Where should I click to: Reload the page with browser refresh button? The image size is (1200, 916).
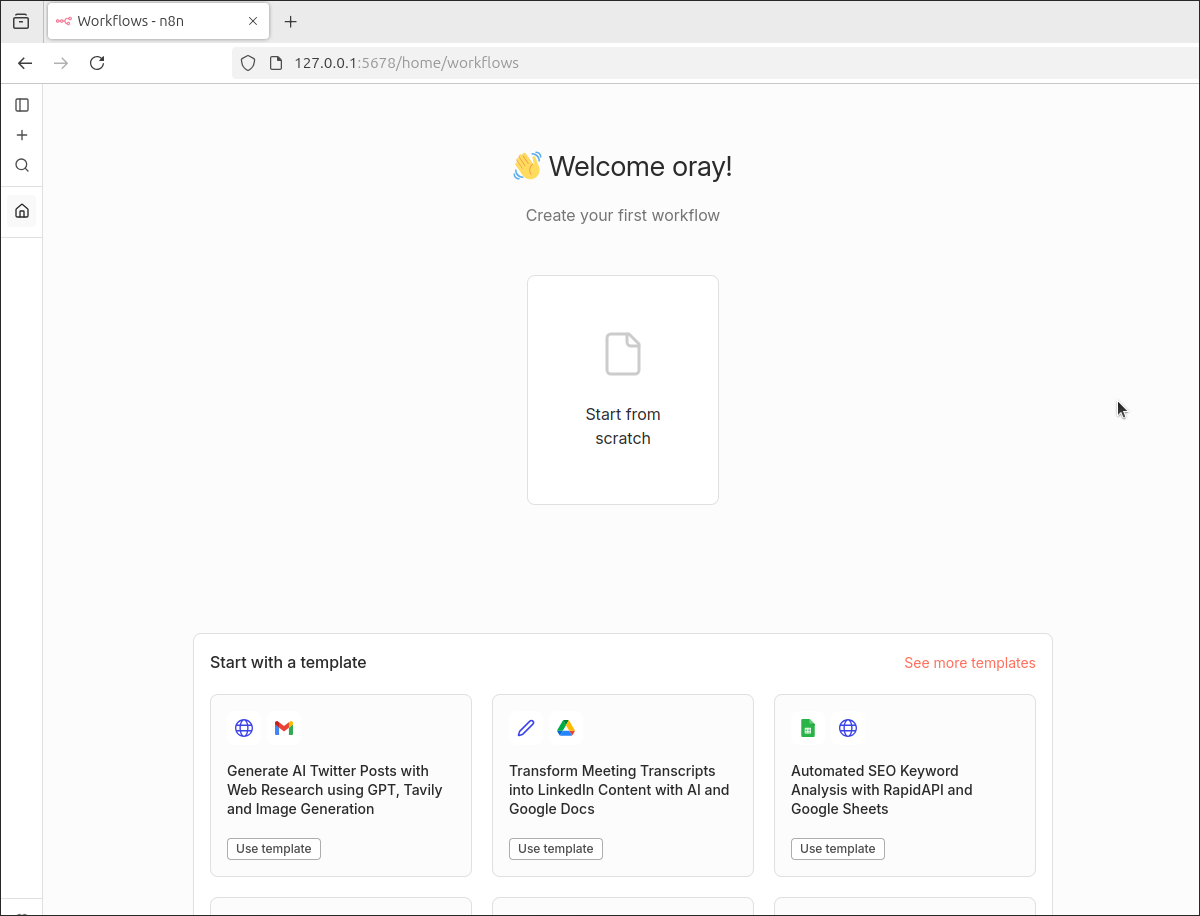pos(97,63)
